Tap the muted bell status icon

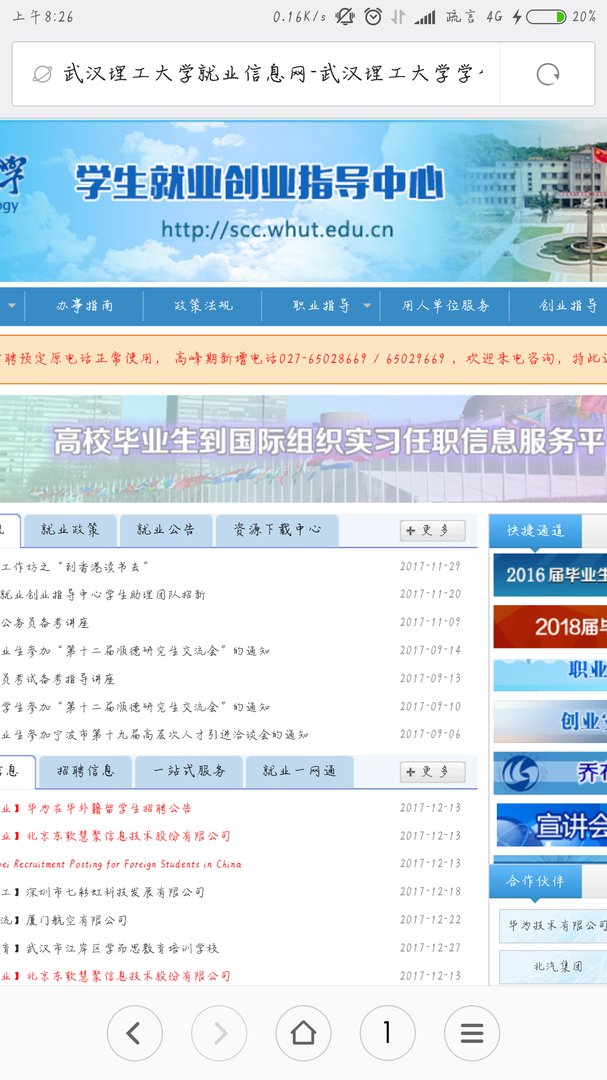click(x=345, y=17)
